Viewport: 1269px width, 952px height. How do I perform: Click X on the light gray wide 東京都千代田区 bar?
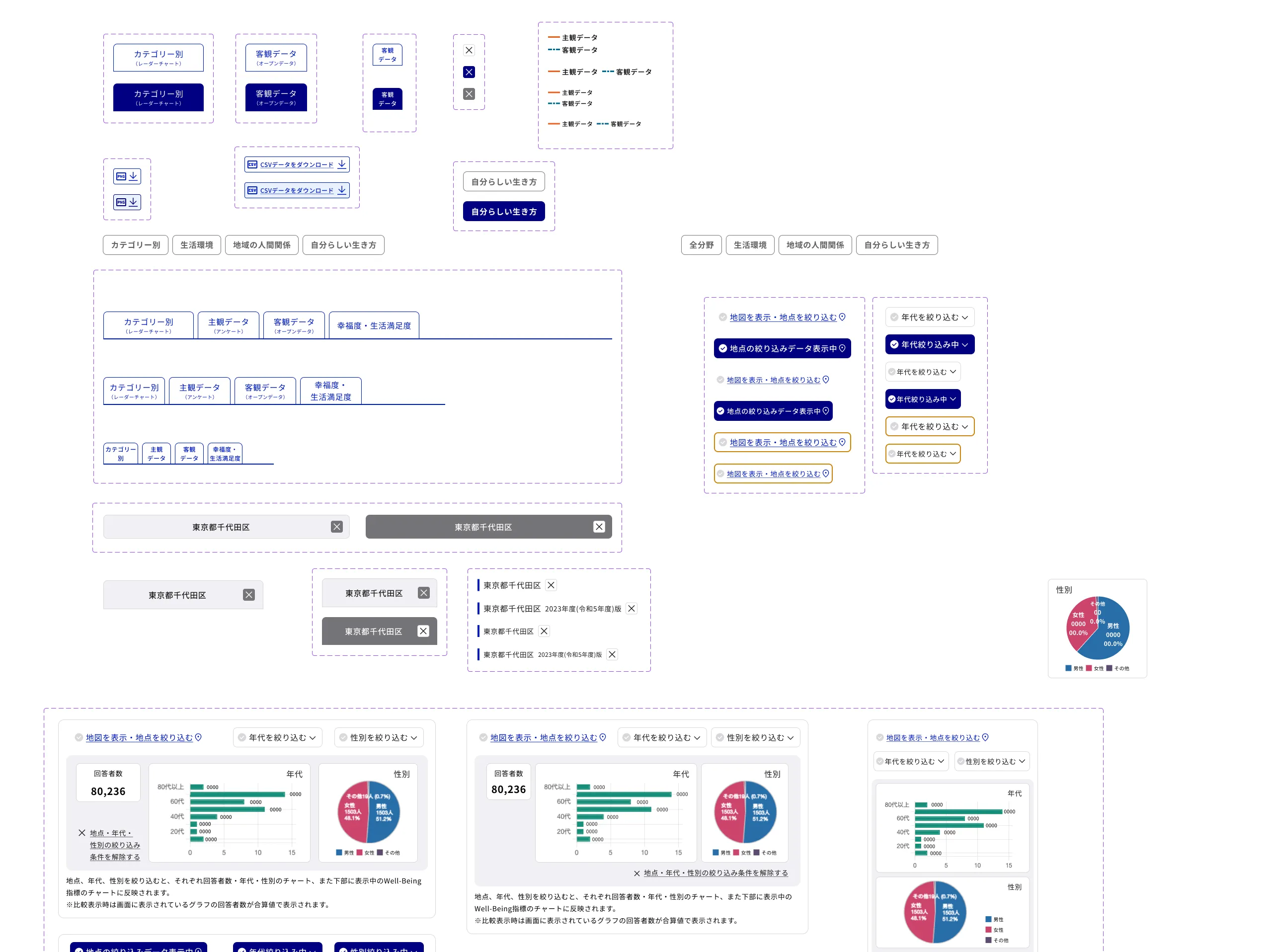coord(337,527)
